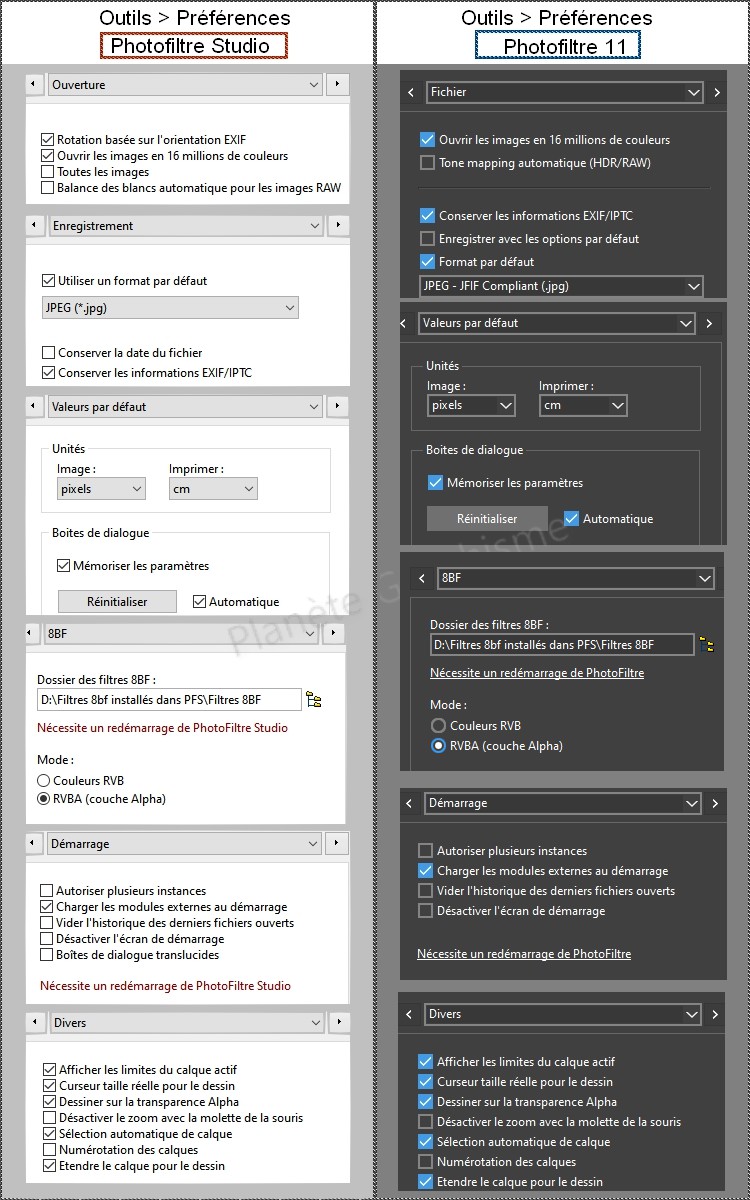Open Image units pixels dropdown in Studio
Image resolution: width=750 pixels, height=1200 pixels.
pos(101,490)
